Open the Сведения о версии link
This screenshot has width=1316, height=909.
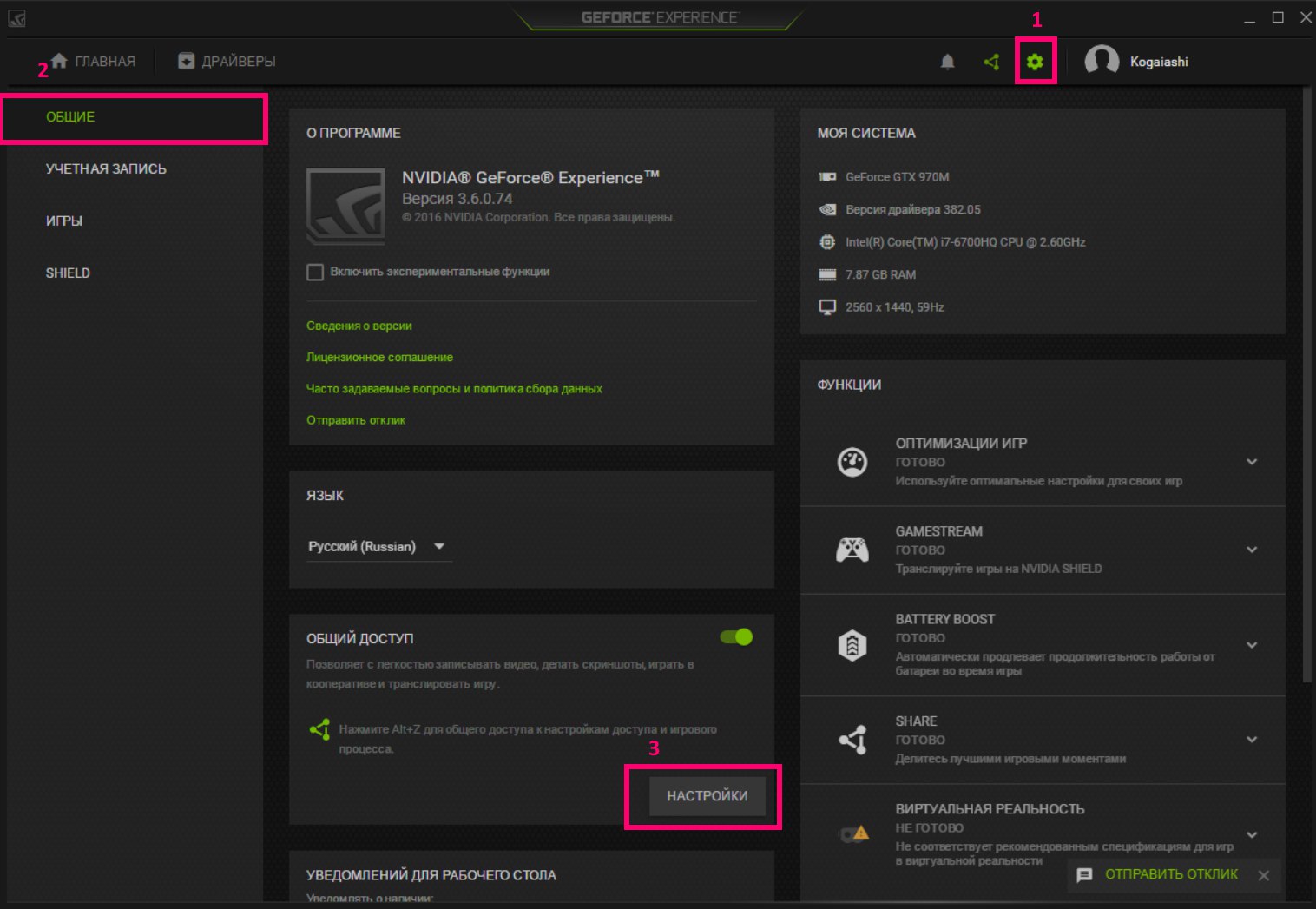[x=359, y=326]
